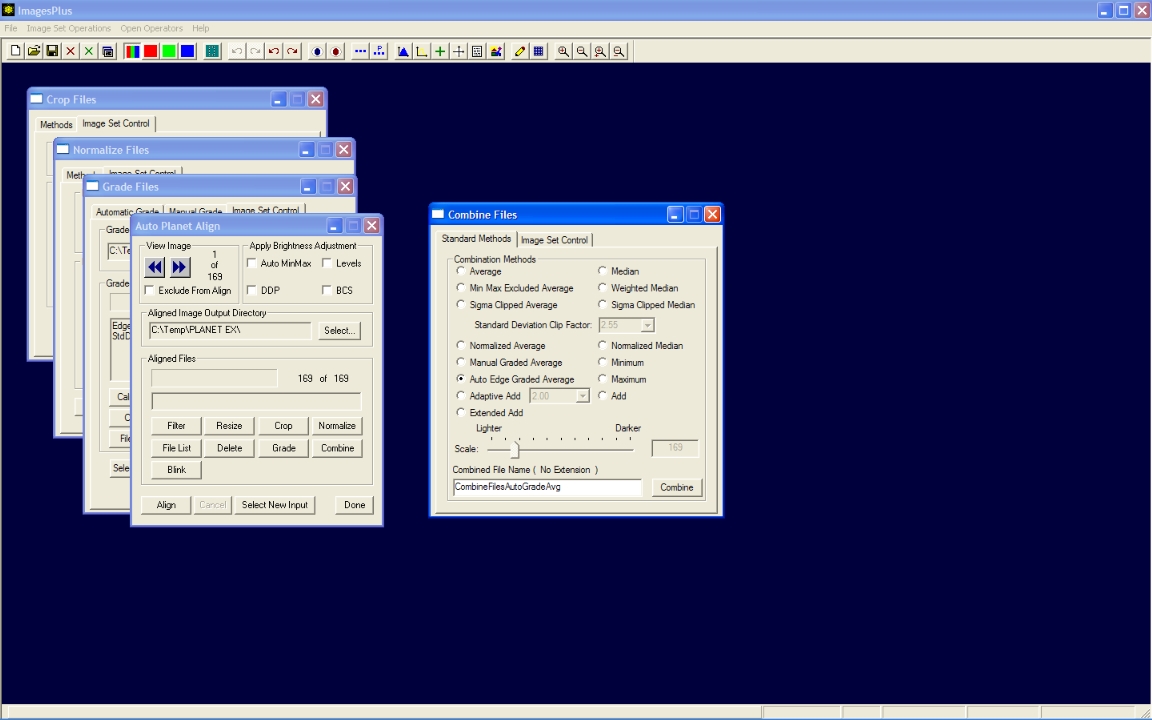
Task: Click Combine next to the combined file name
Action: (677, 487)
